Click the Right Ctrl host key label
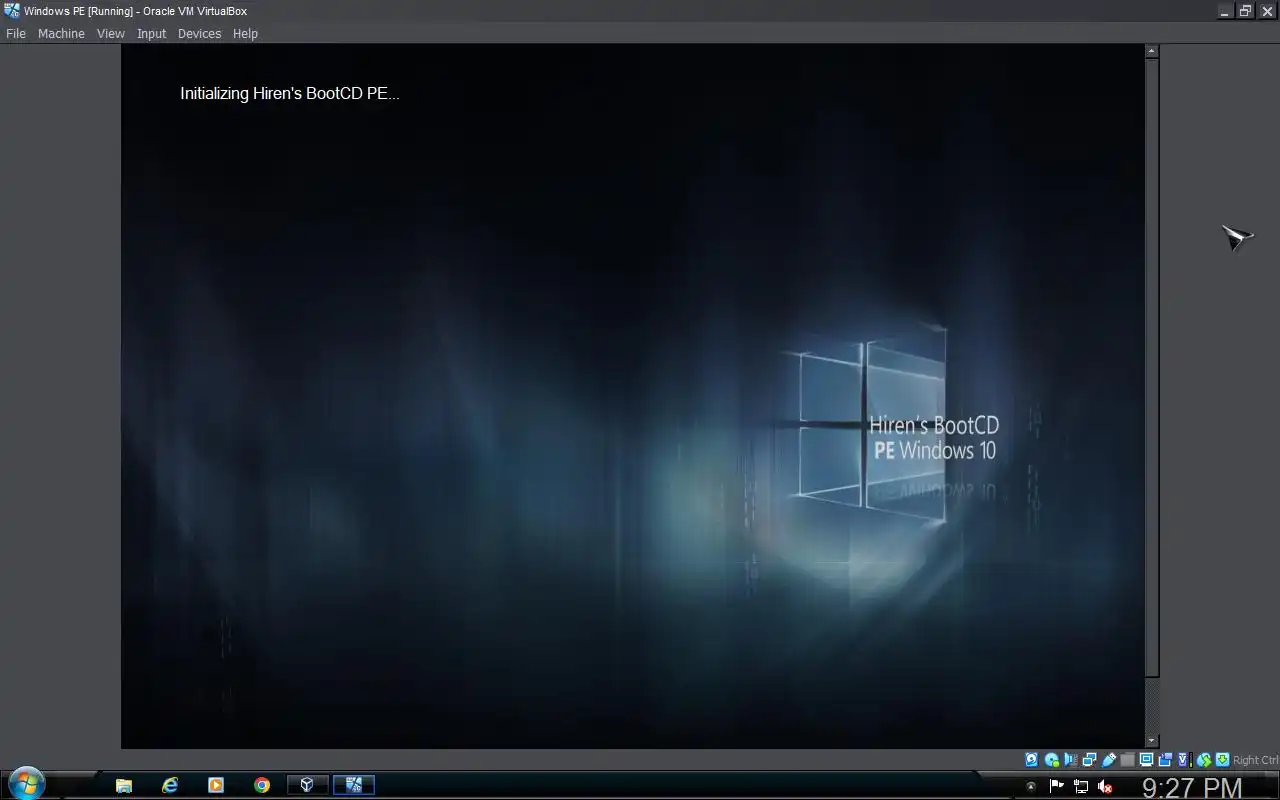Image resolution: width=1280 pixels, height=800 pixels. coord(1255,760)
